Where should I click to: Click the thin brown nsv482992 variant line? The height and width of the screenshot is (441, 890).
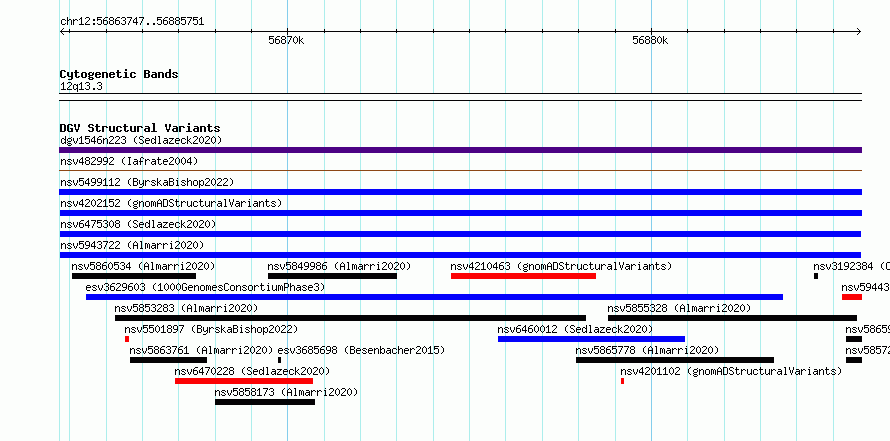click(460, 170)
